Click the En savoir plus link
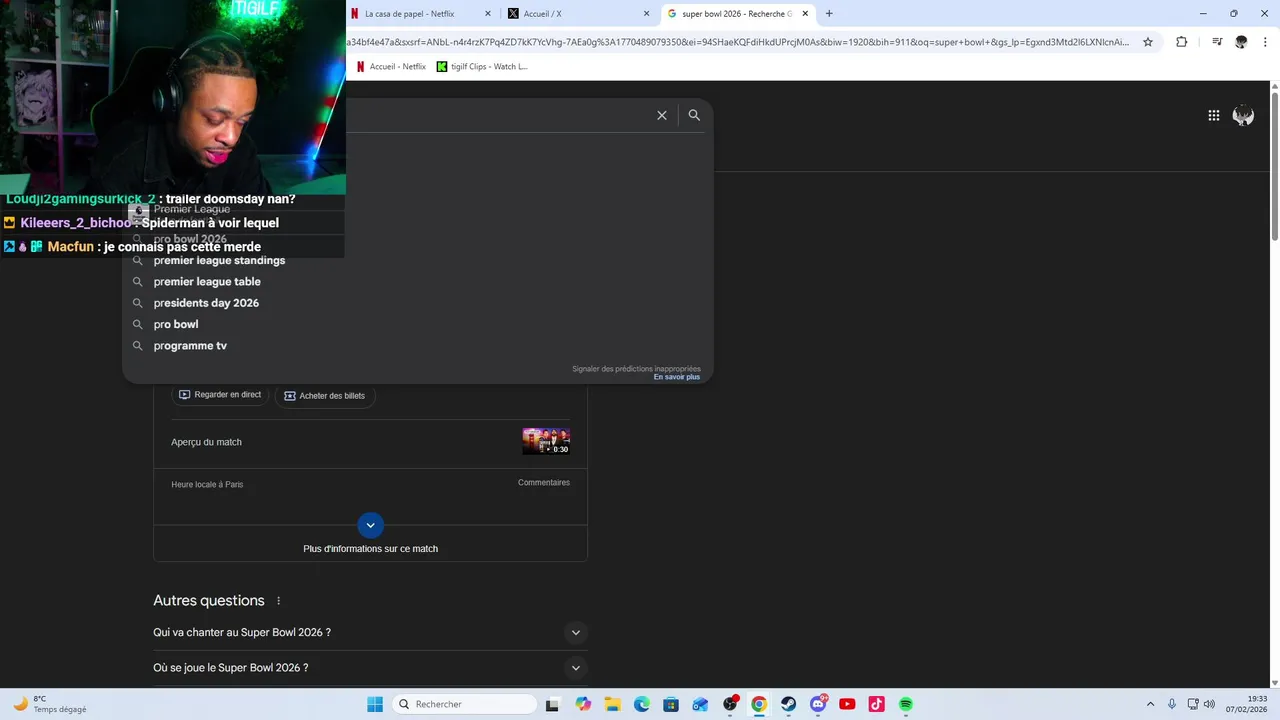 677,377
